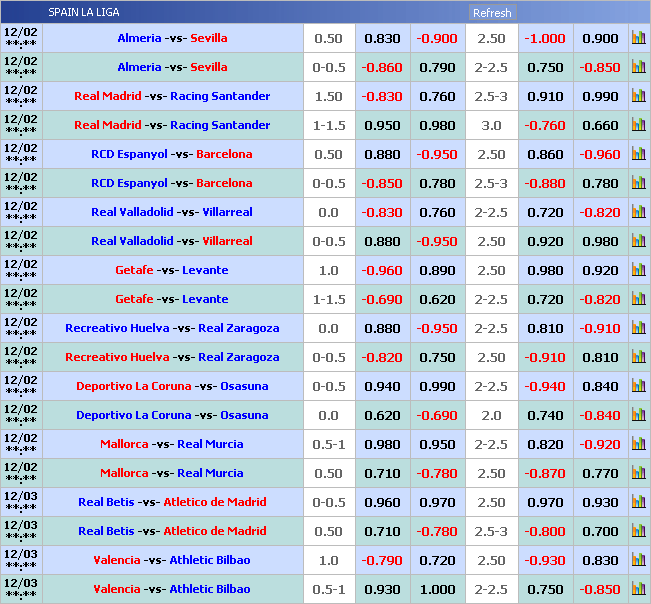View chart for Getafe-Levante 1-1.5 handicap row

click(x=638, y=299)
